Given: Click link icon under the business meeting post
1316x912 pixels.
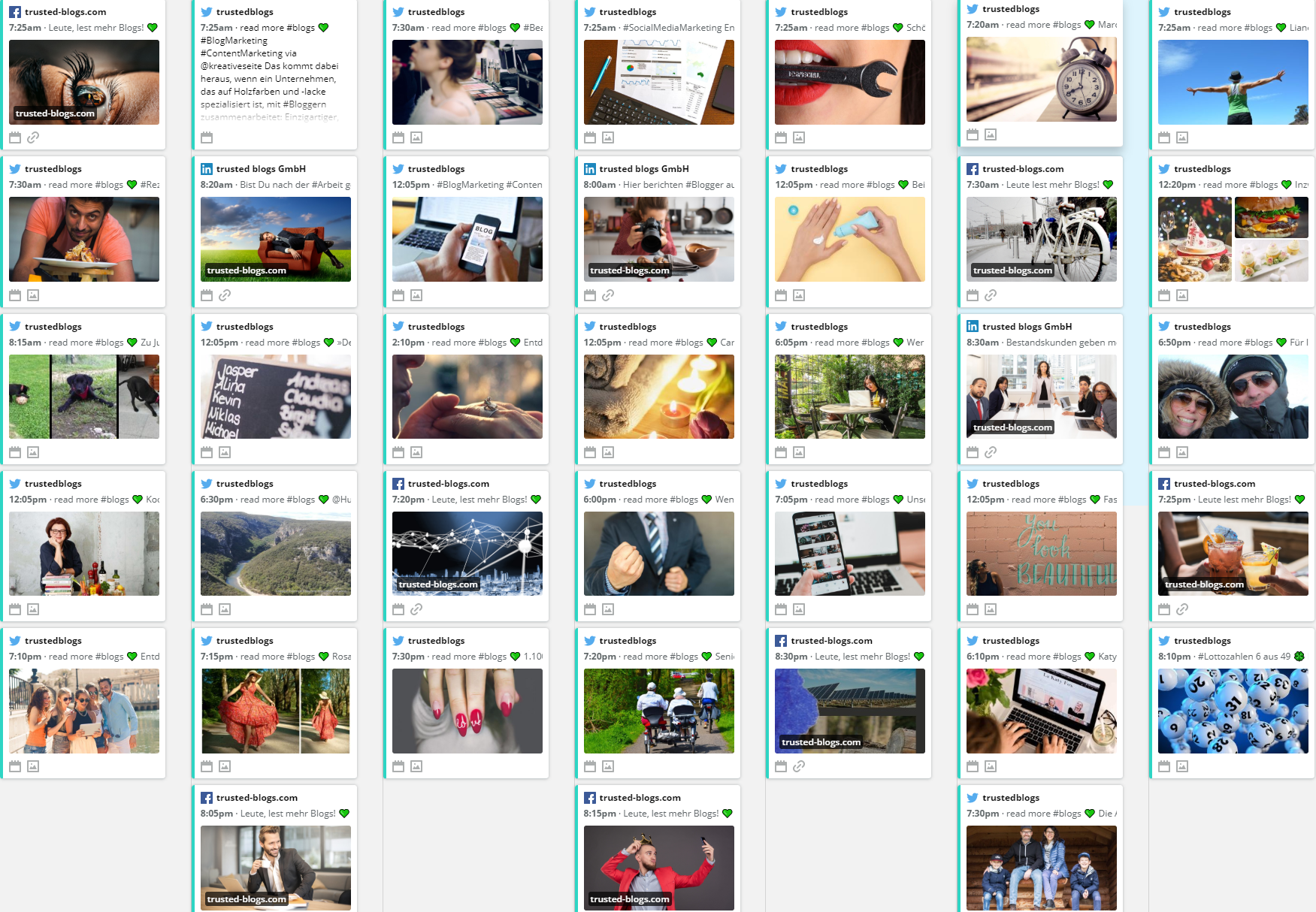Looking at the screenshot, I should (x=991, y=452).
